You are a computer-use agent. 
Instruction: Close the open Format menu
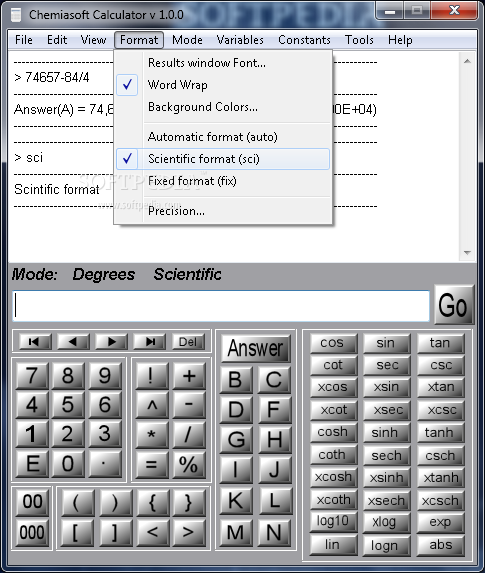tap(139, 40)
